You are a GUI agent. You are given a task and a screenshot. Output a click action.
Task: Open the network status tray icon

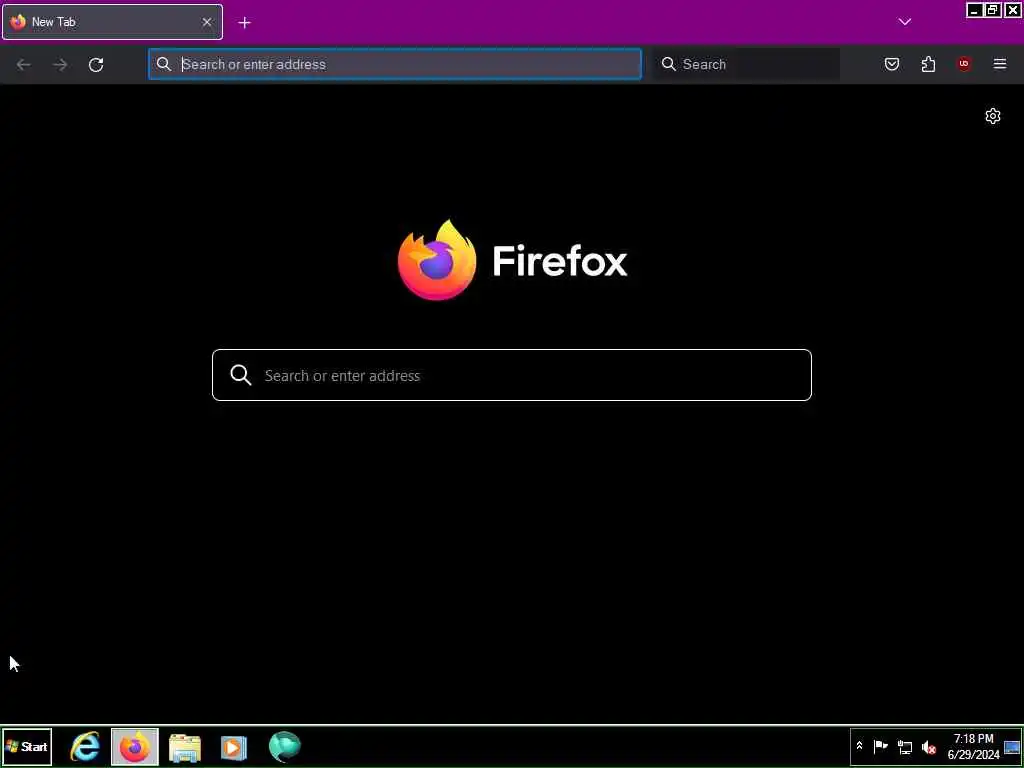pos(904,747)
